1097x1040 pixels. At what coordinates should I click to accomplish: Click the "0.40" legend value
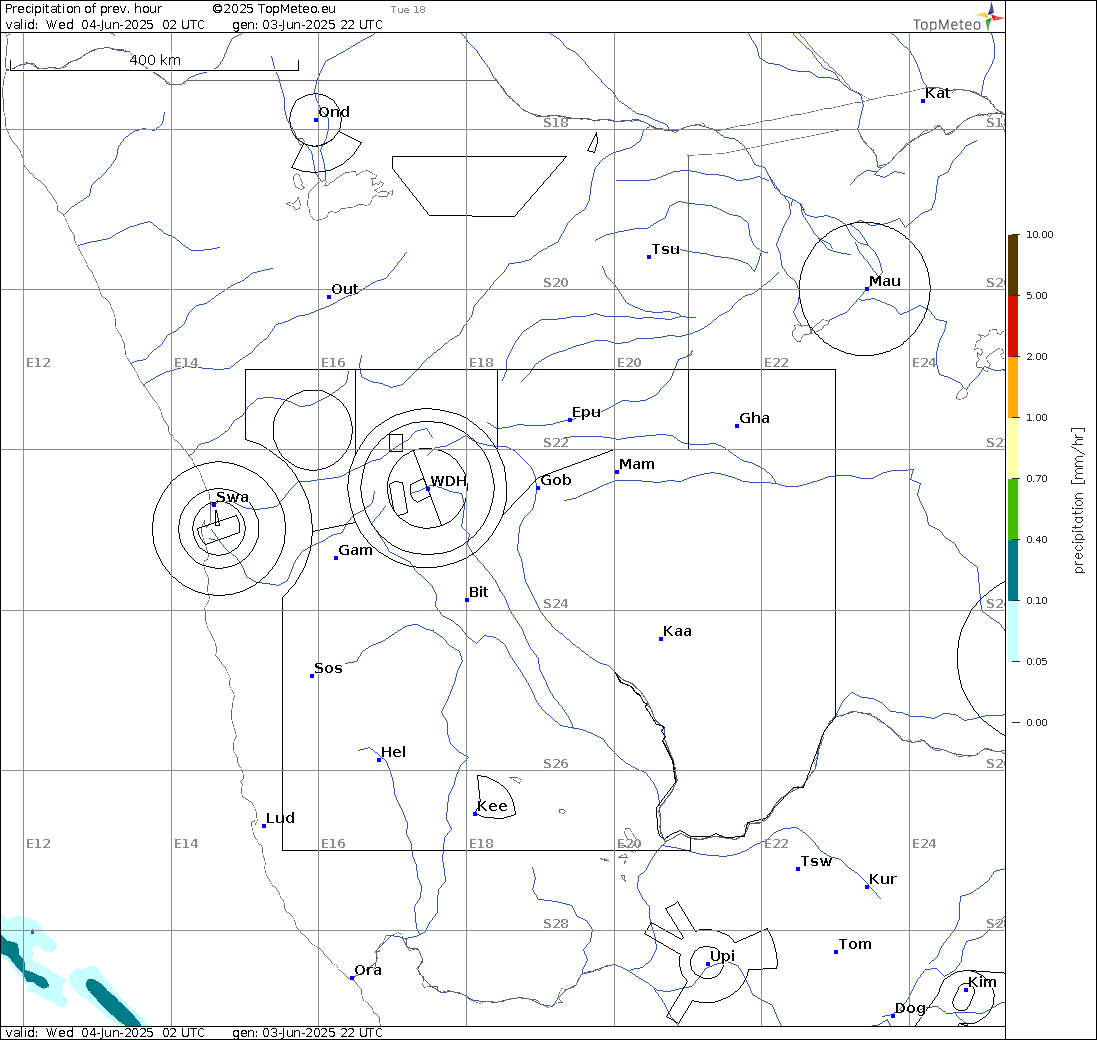pyautogui.click(x=1037, y=540)
